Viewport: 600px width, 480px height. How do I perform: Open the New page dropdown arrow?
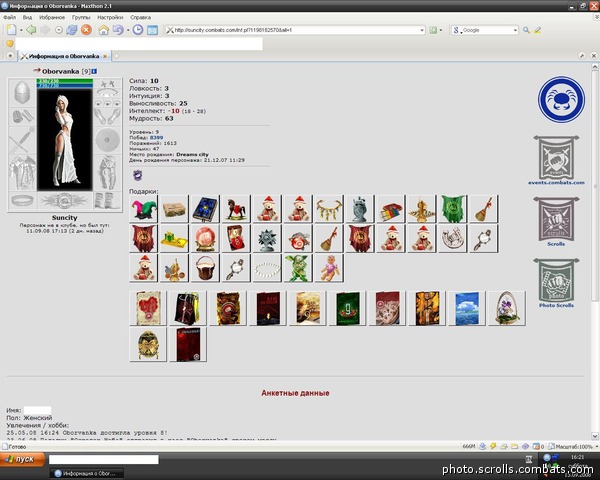21,30
